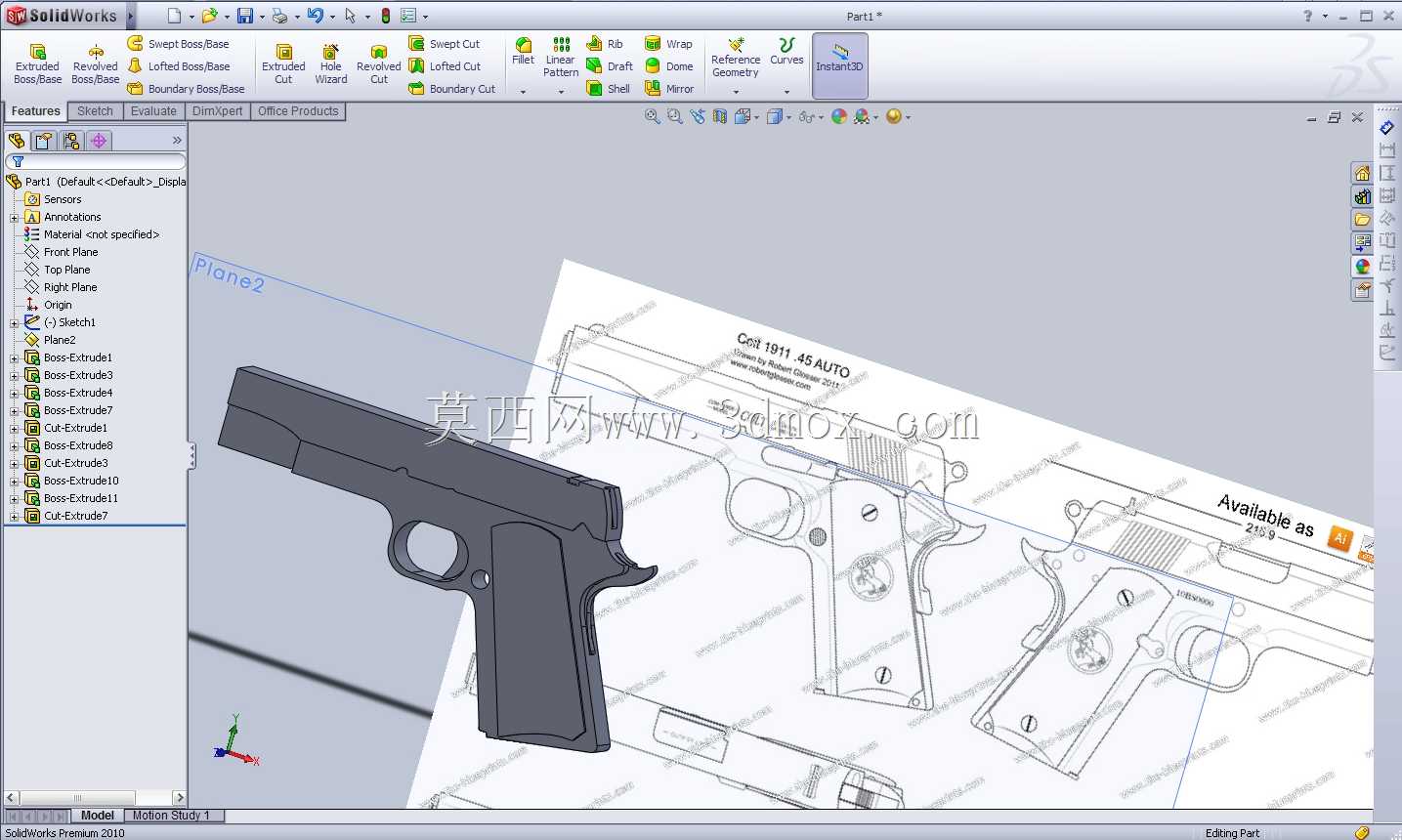Image resolution: width=1402 pixels, height=840 pixels.
Task: Expand the Sketch1 tree node
Action: pos(14,323)
